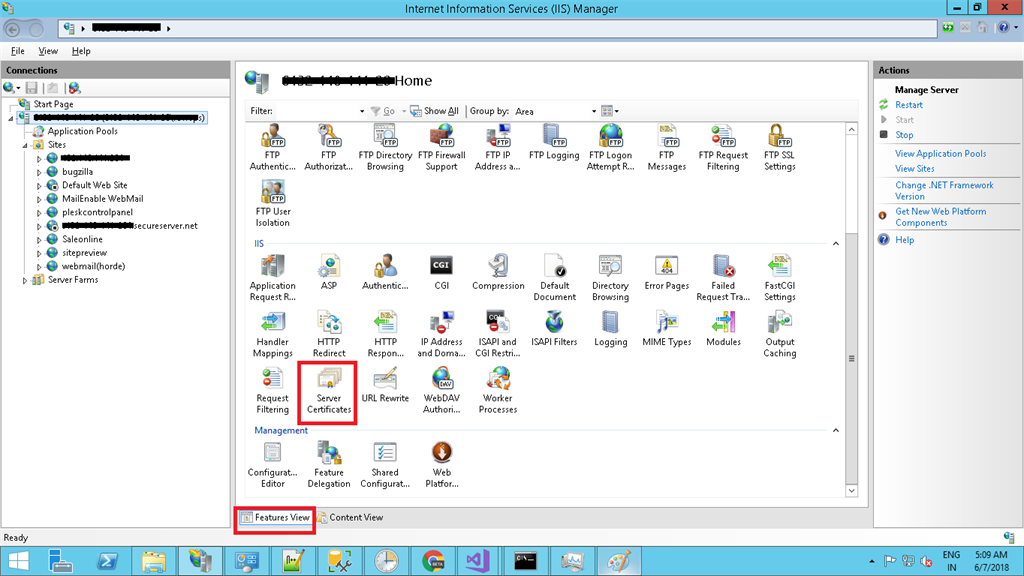Expand the Saleonline site node
The height and width of the screenshot is (576, 1024).
[x=39, y=240]
